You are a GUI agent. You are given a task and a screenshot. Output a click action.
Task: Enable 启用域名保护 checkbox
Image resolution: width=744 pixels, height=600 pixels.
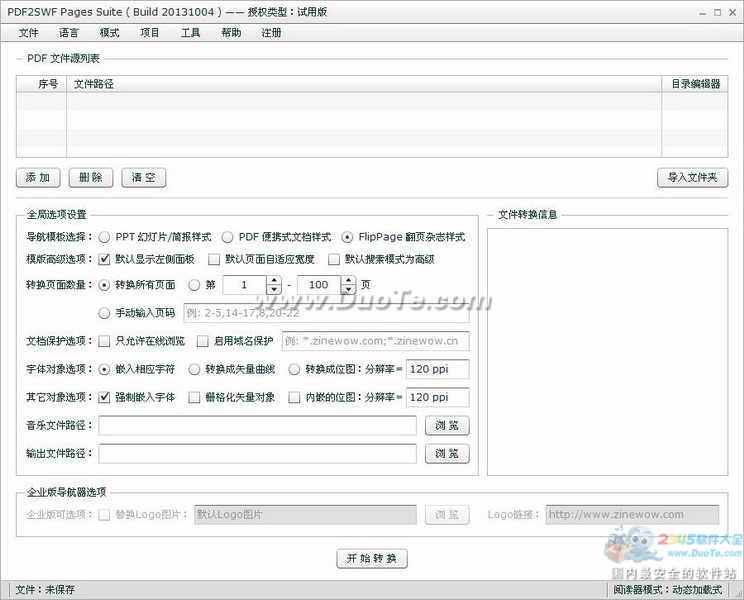point(203,341)
